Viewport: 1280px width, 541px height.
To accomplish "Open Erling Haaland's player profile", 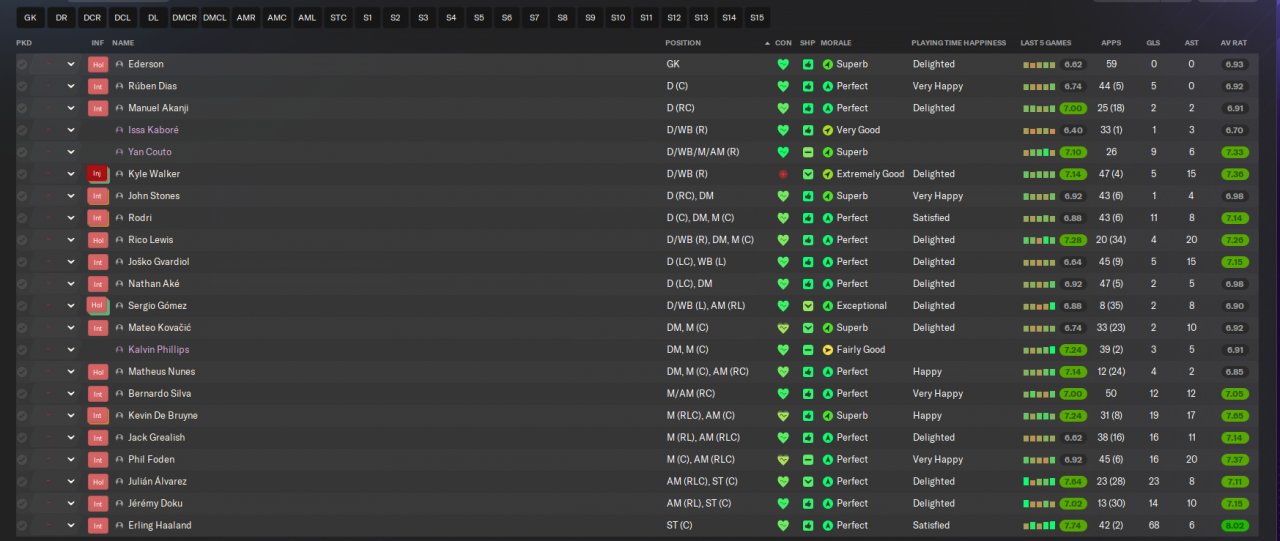I will 160,526.
